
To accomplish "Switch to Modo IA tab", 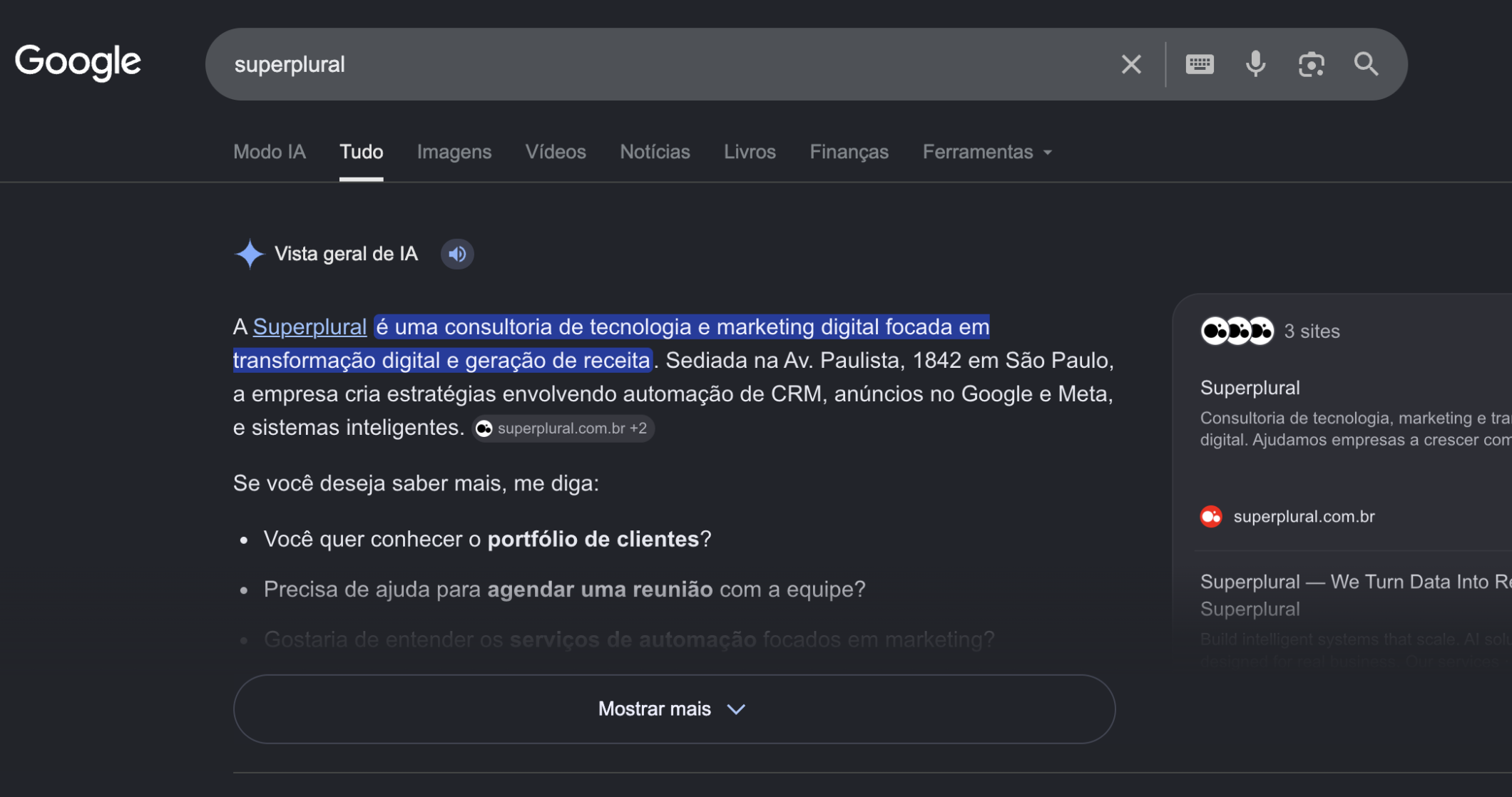I will [x=270, y=152].
